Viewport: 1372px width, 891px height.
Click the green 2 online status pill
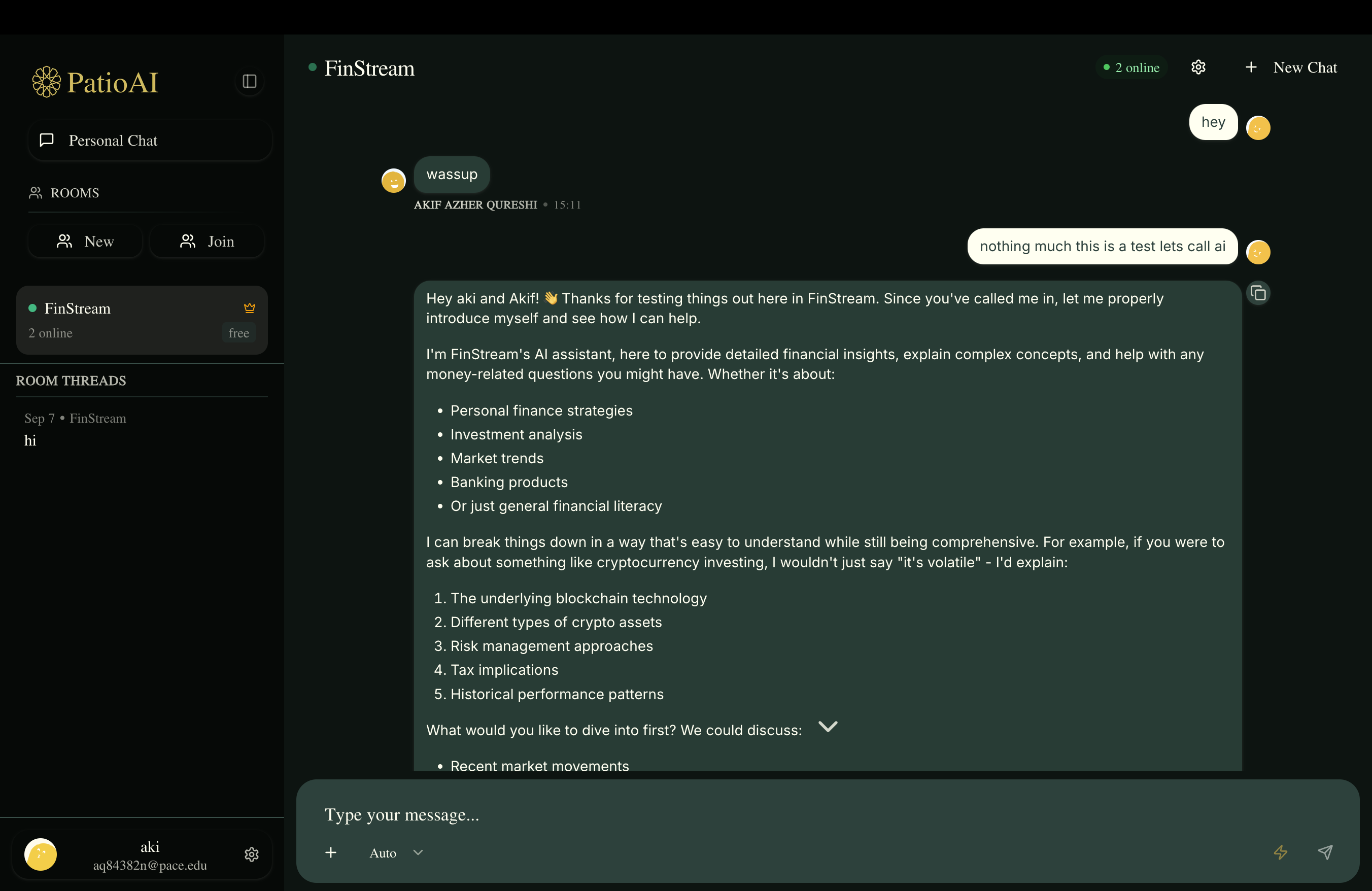click(x=1131, y=67)
